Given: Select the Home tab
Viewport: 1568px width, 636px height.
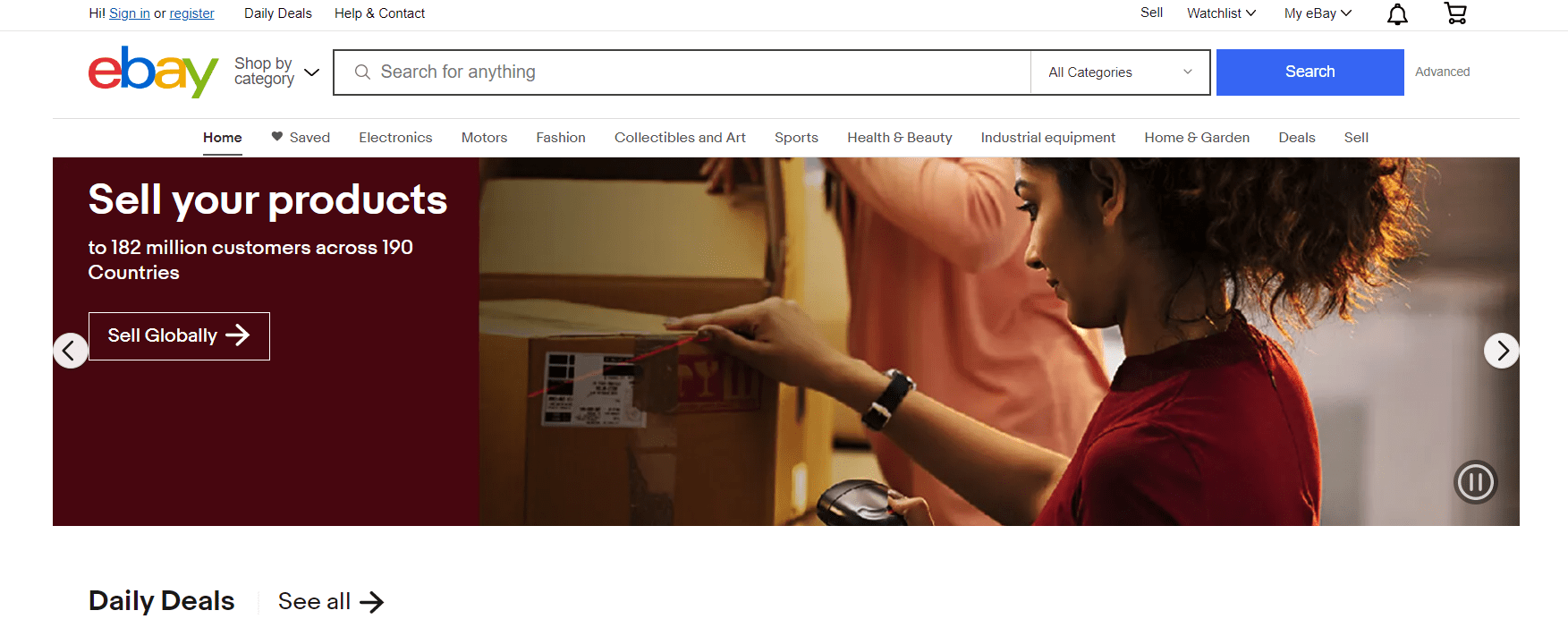Looking at the screenshot, I should pyautogui.click(x=223, y=138).
